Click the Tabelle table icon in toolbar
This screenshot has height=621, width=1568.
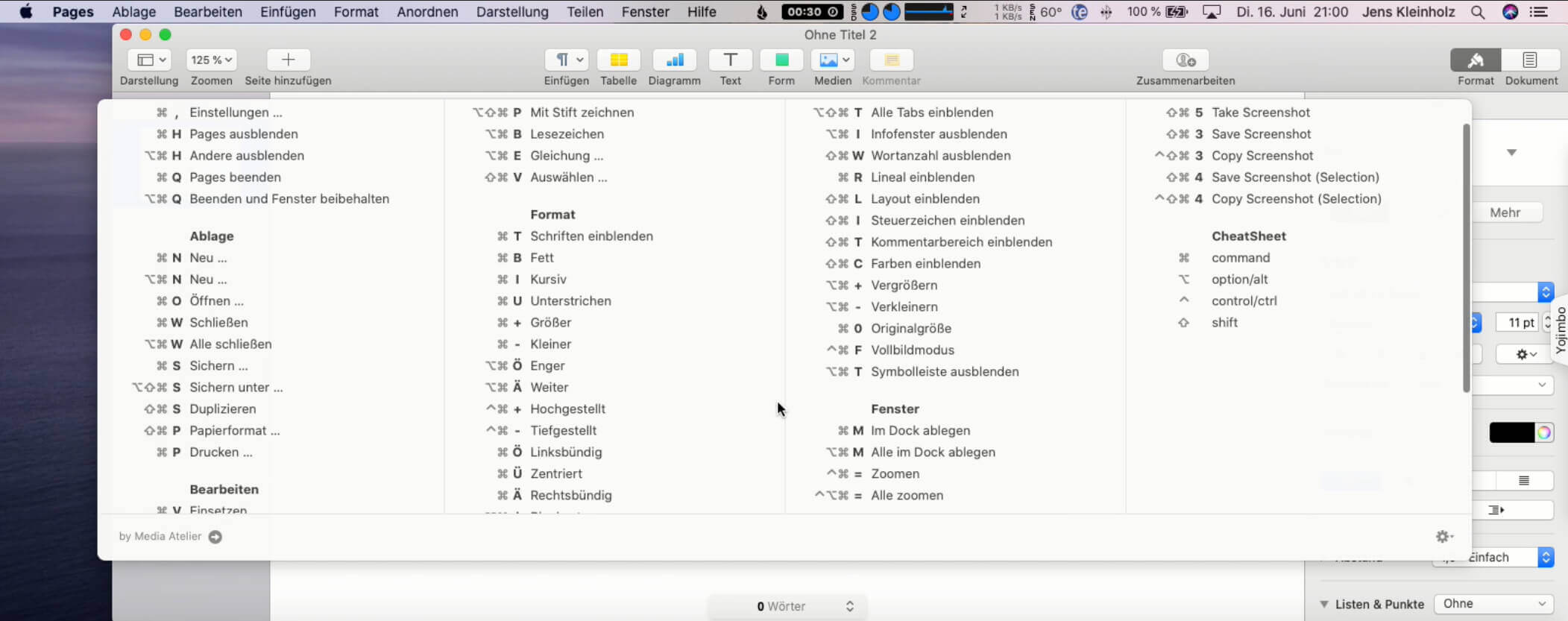pos(618,60)
